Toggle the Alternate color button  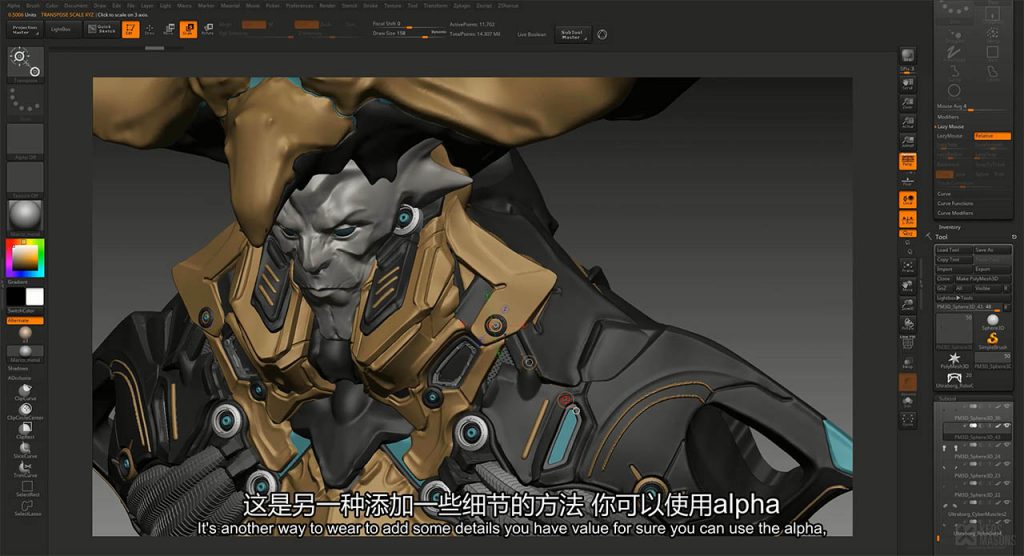point(25,321)
